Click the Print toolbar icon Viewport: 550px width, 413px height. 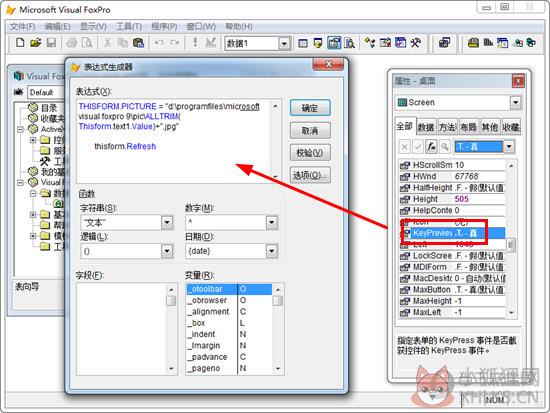72,43
